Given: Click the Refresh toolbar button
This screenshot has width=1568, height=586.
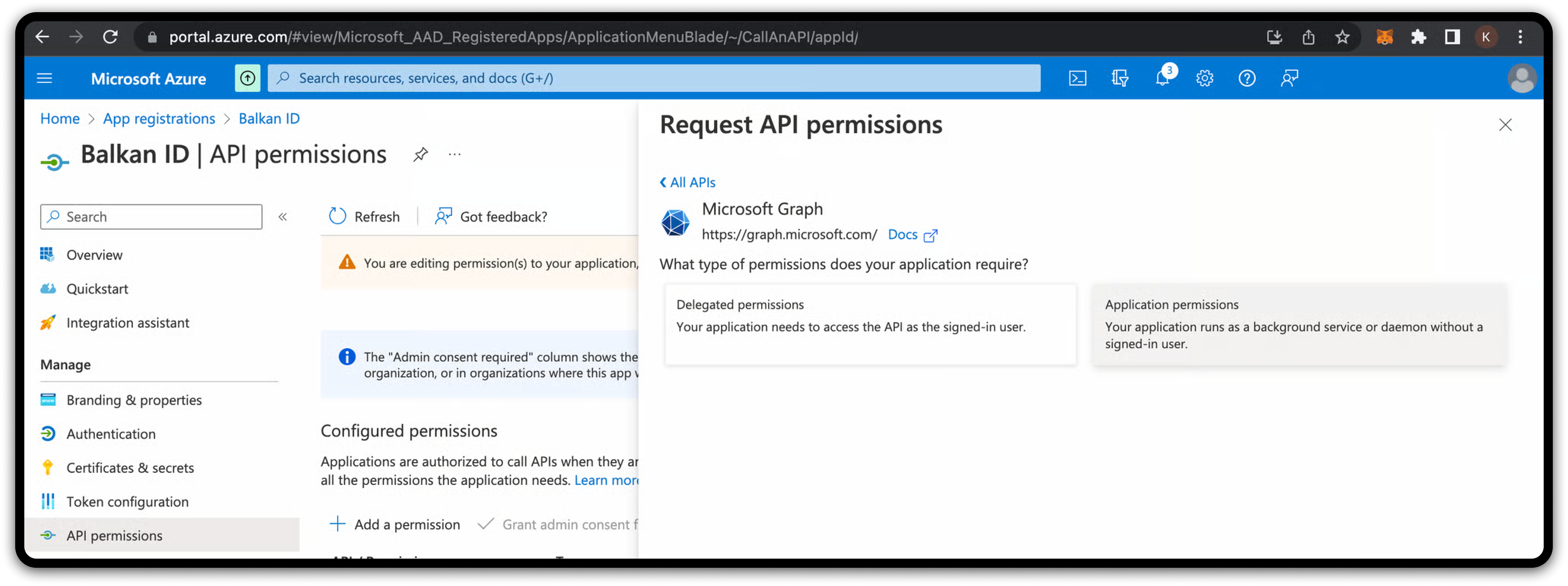Looking at the screenshot, I should tap(364, 216).
